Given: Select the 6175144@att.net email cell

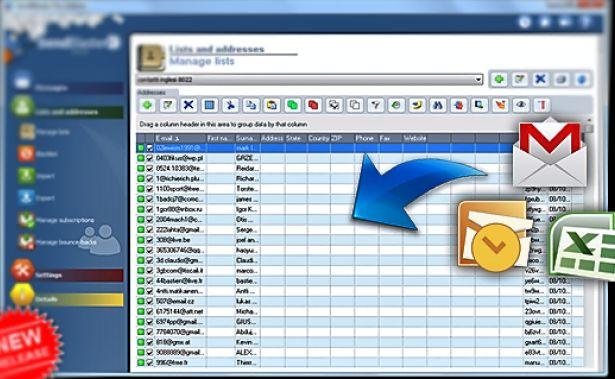Looking at the screenshot, I should [180, 312].
